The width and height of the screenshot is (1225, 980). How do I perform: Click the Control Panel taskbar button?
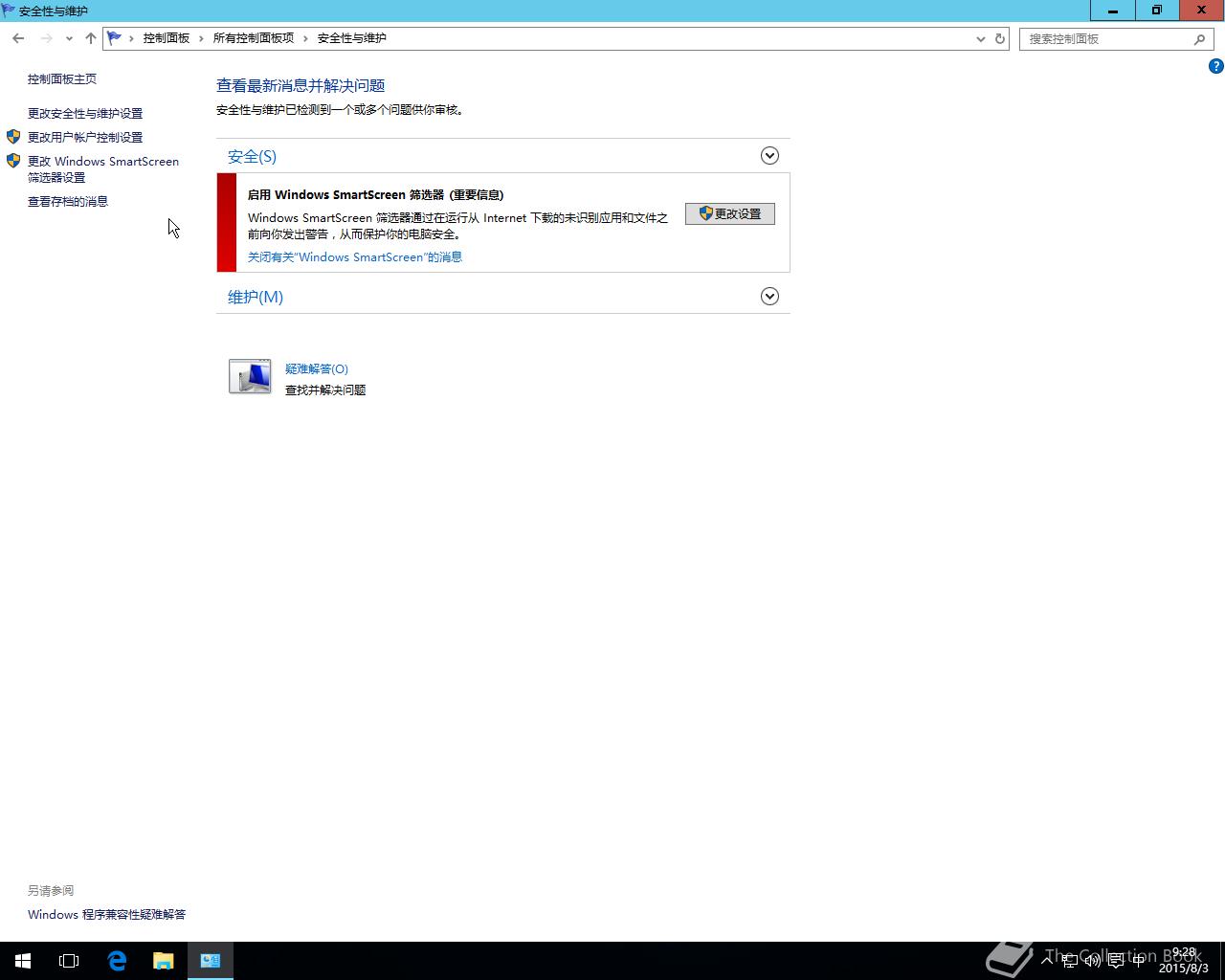click(211, 961)
